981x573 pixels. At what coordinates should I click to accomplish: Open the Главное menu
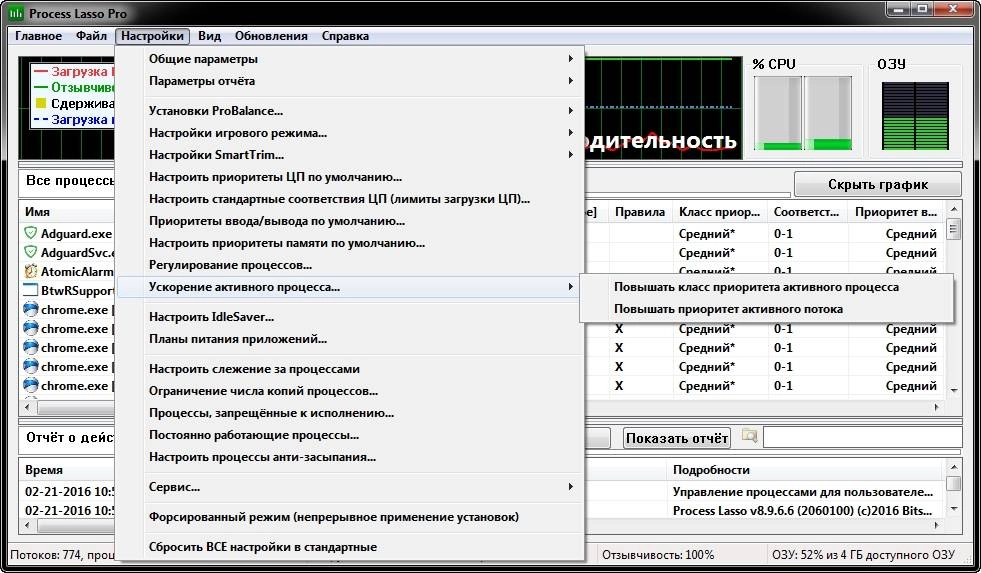[38, 36]
